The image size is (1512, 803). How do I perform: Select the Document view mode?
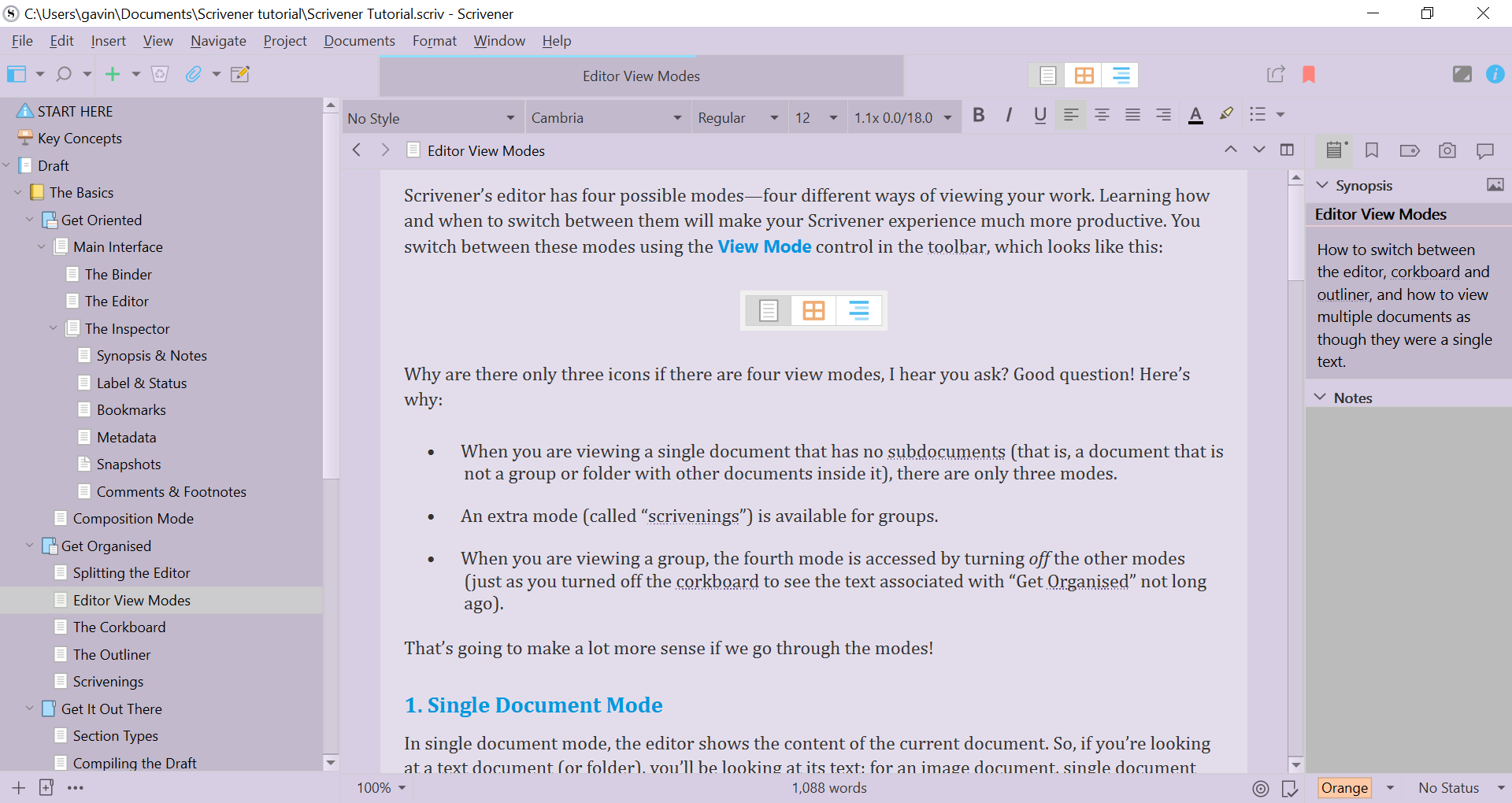point(1047,76)
